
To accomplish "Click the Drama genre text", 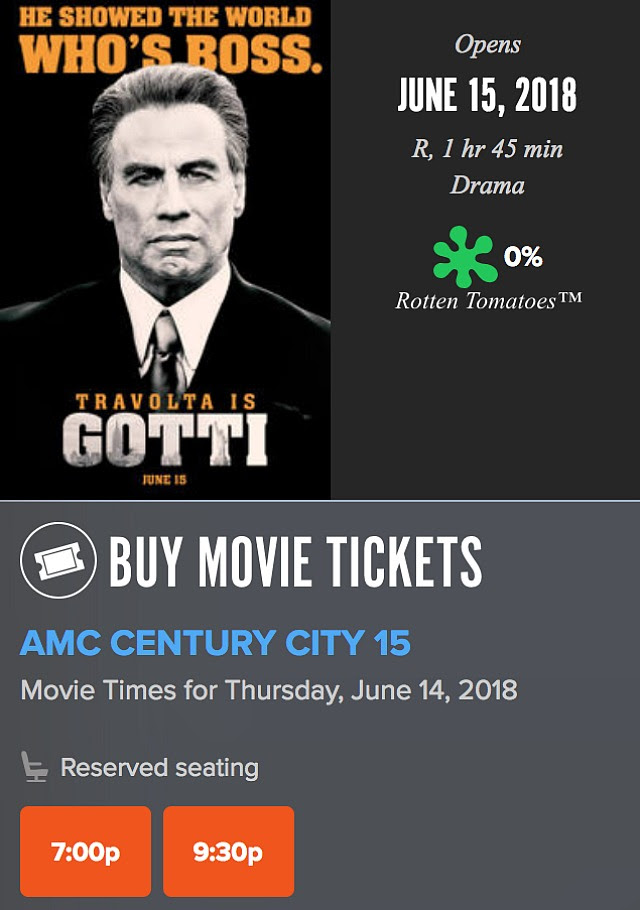I will point(487,185).
